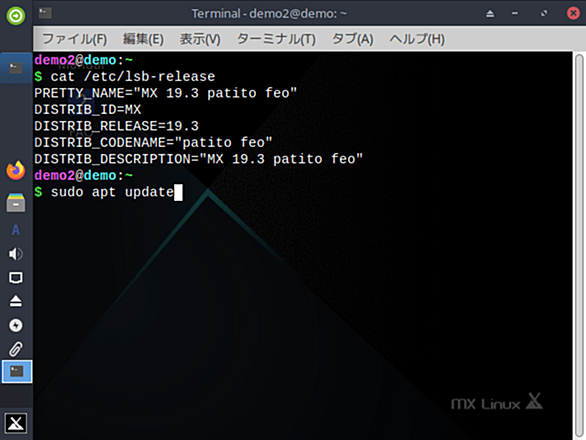
Task: Click the PRETTY_NAME output line
Action: (x=166, y=93)
